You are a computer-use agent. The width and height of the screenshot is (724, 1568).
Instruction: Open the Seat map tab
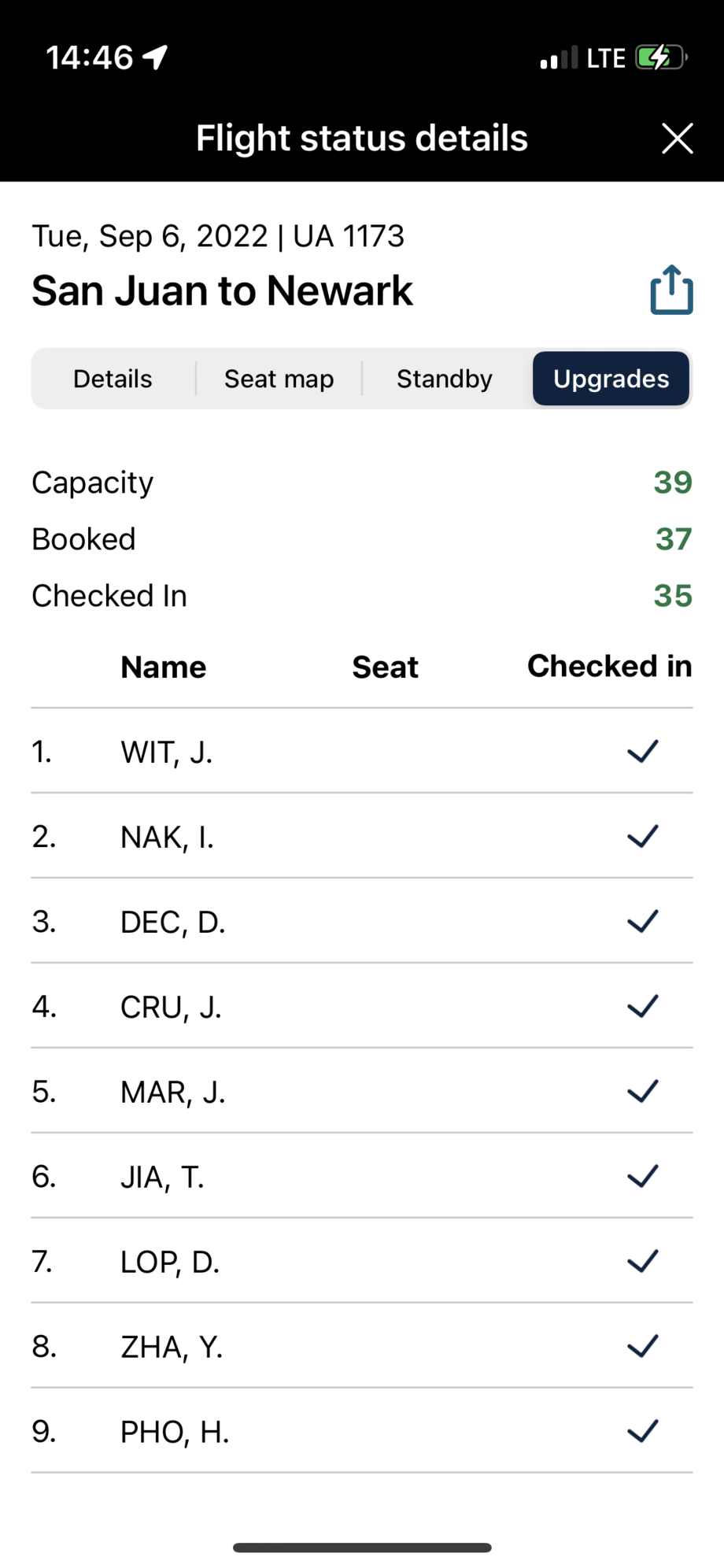[x=279, y=379]
